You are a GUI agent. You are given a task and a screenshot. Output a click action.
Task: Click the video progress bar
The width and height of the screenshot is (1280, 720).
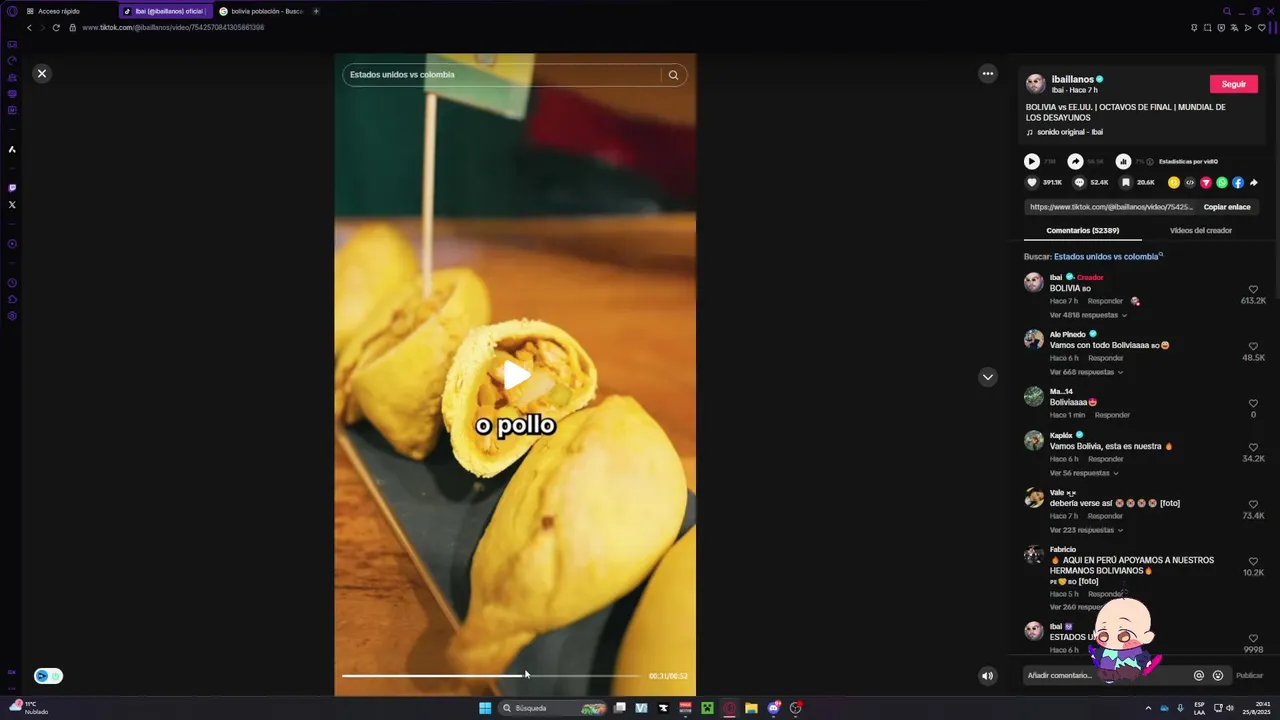(490, 676)
